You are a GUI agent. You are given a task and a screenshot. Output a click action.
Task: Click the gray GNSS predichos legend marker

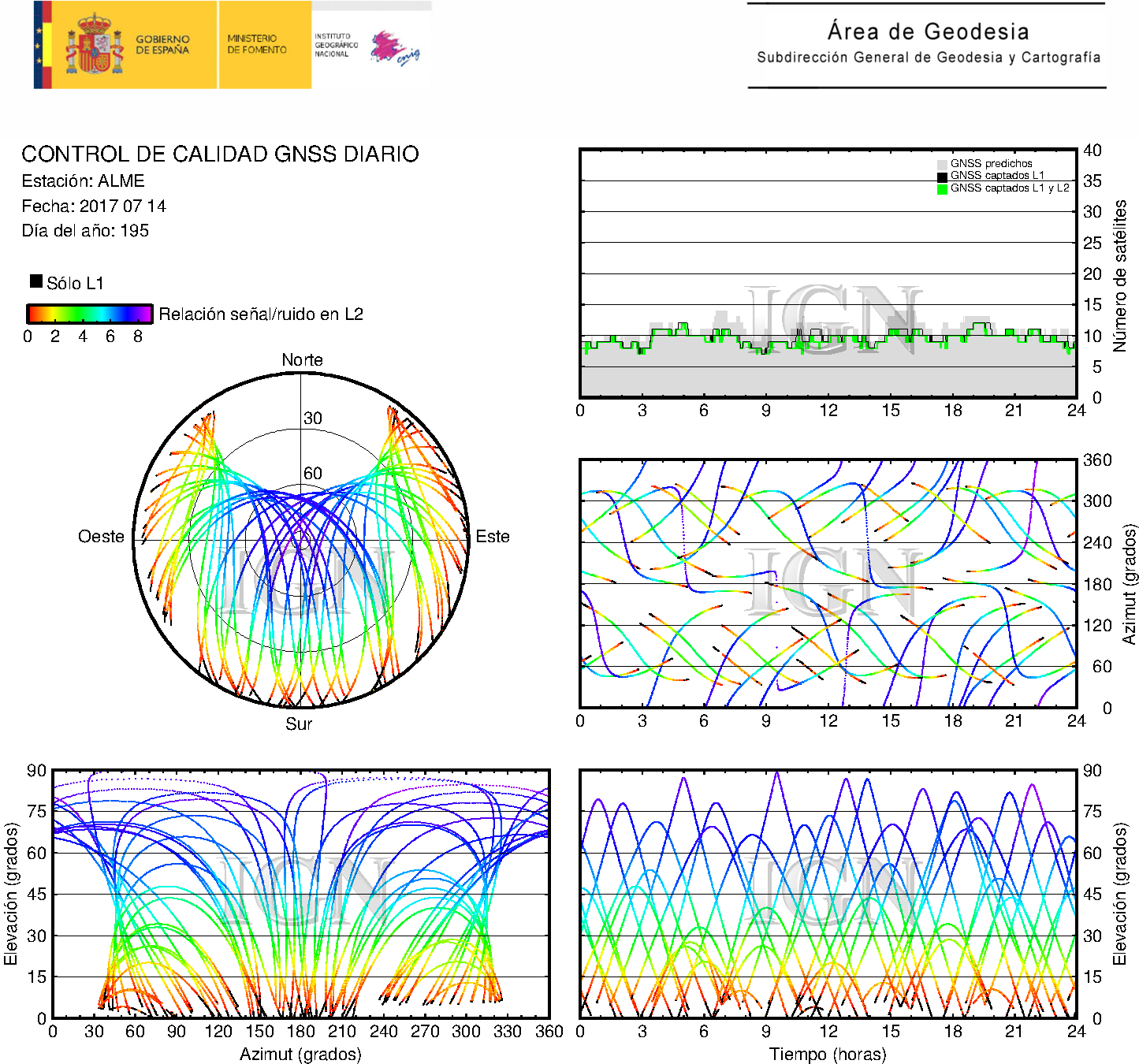point(942,164)
